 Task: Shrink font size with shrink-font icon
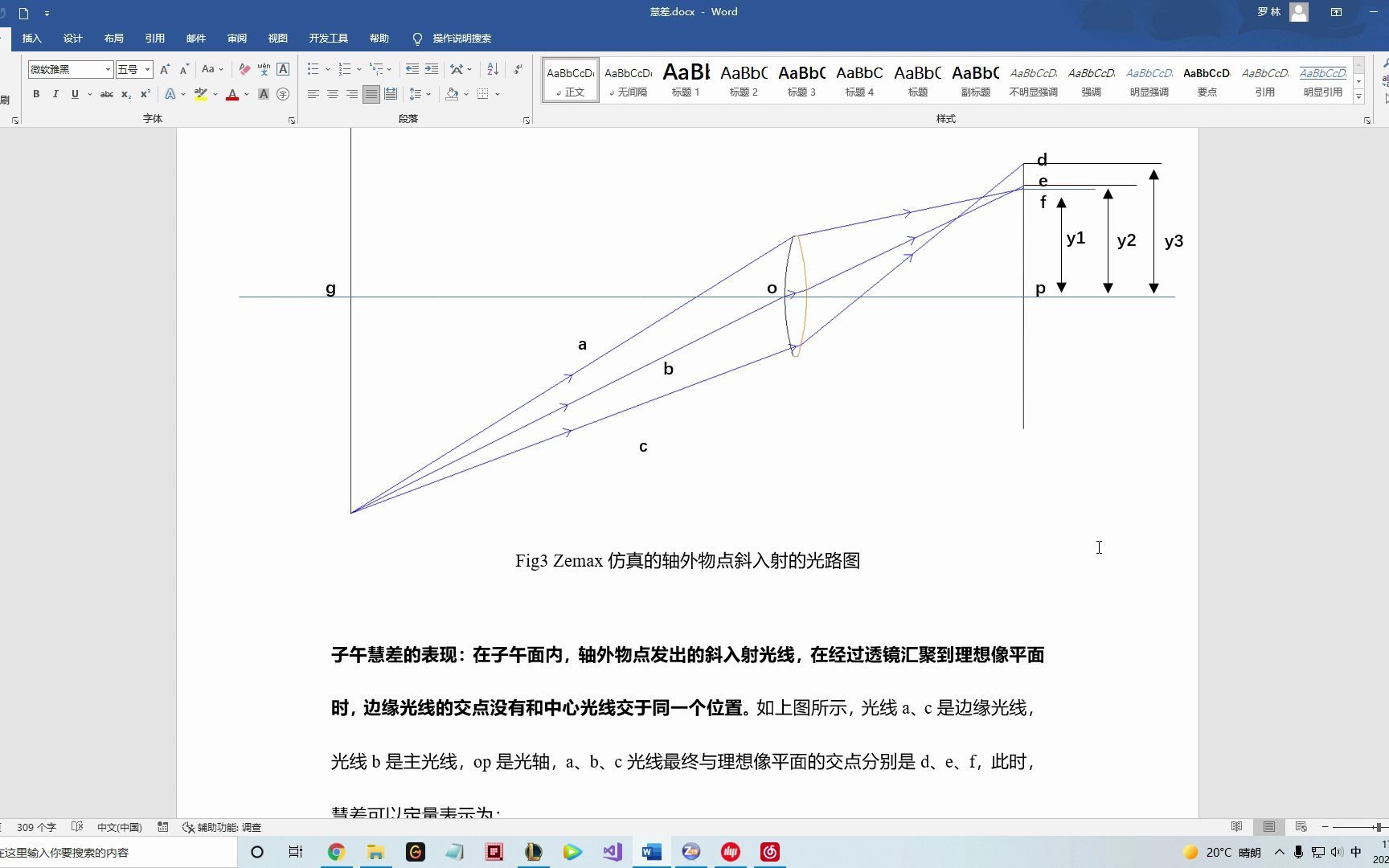point(184,69)
